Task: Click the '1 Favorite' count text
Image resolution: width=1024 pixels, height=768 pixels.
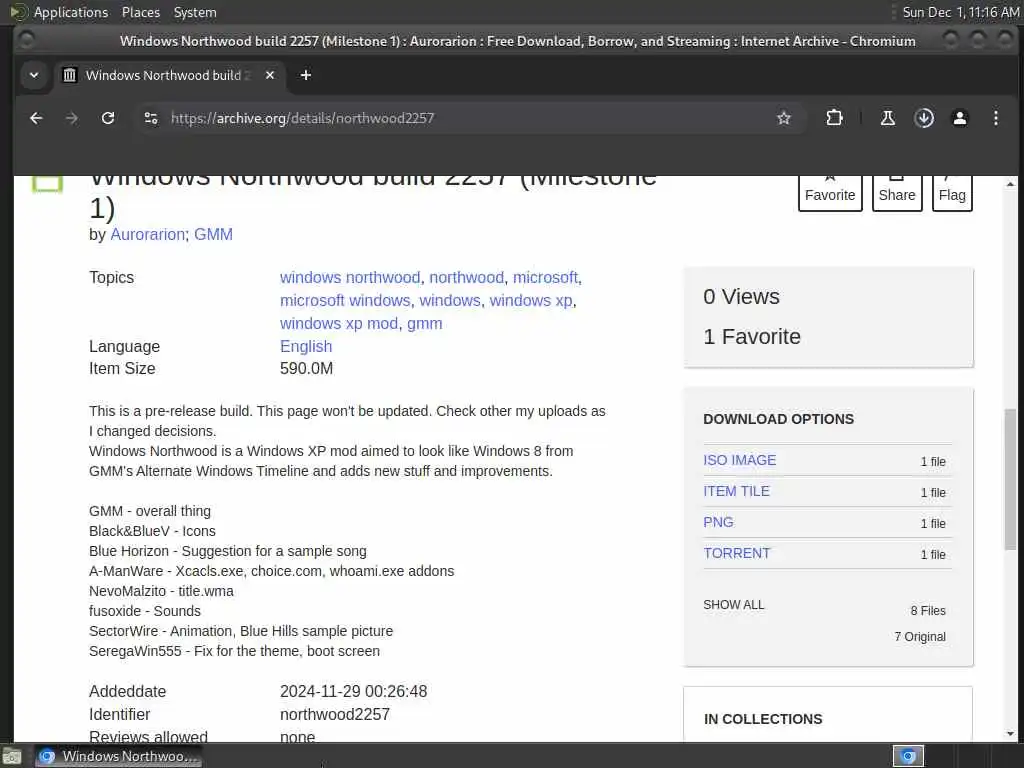Action: point(752,336)
